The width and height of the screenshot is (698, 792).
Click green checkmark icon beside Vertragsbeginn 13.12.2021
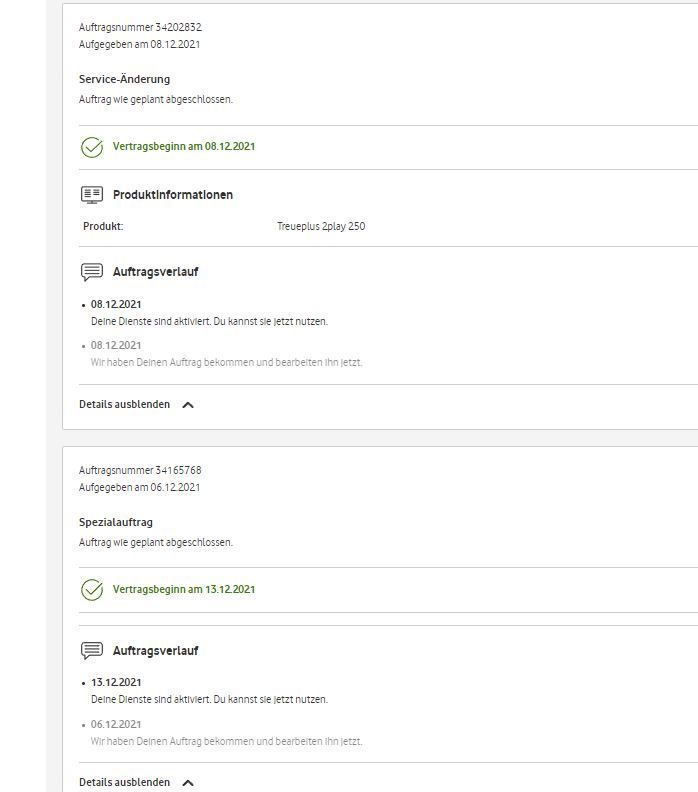(x=92, y=590)
